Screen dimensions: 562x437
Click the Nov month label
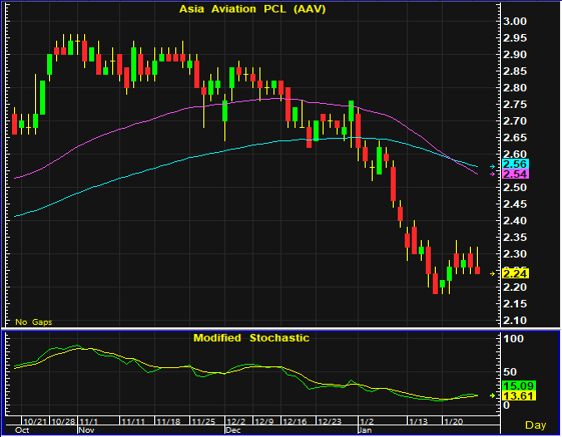click(x=86, y=430)
